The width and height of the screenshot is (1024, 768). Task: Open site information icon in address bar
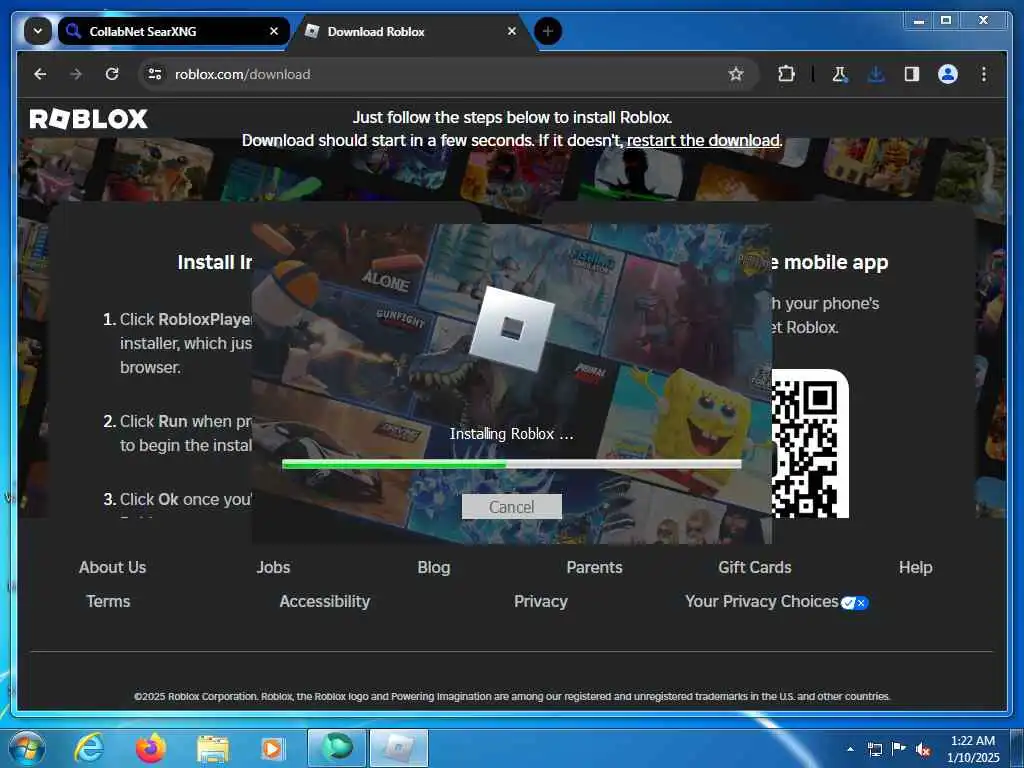155,74
